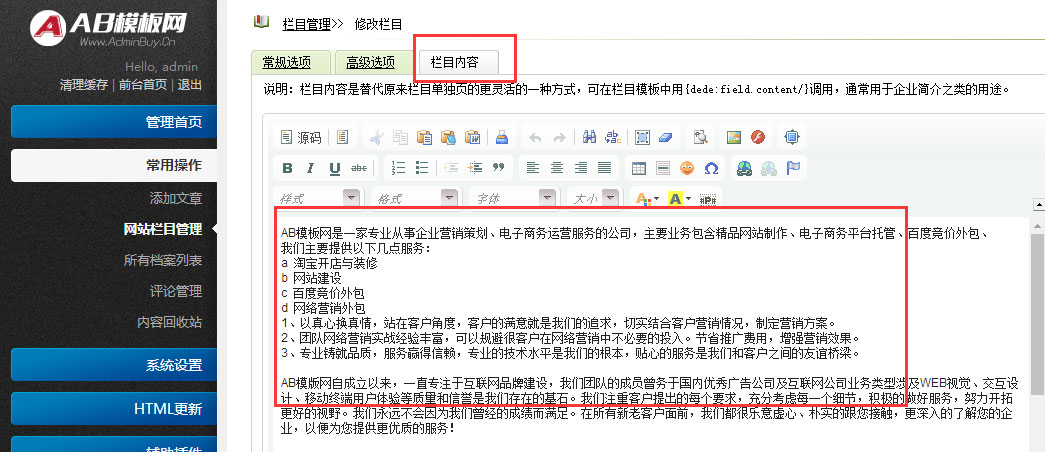Viewport: 1045px width, 452px height.
Task: Insert a smiley emoticon
Action: click(x=687, y=168)
